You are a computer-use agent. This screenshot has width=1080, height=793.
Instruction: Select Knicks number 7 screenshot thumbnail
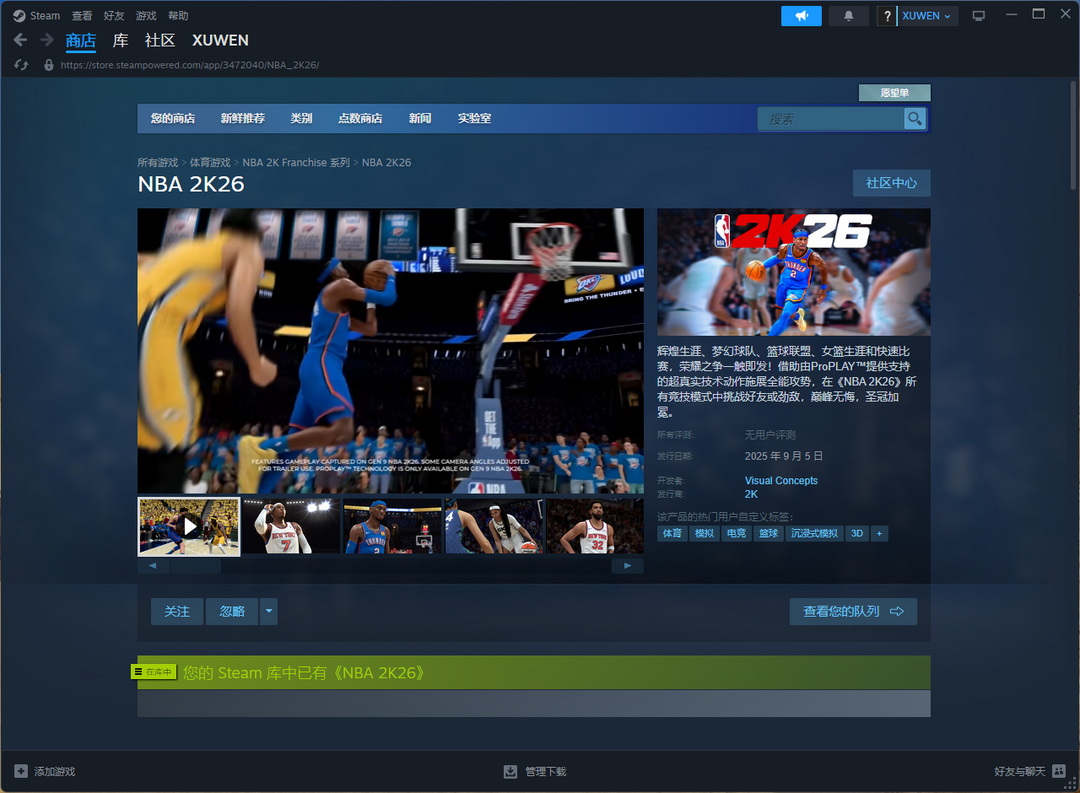coord(291,526)
